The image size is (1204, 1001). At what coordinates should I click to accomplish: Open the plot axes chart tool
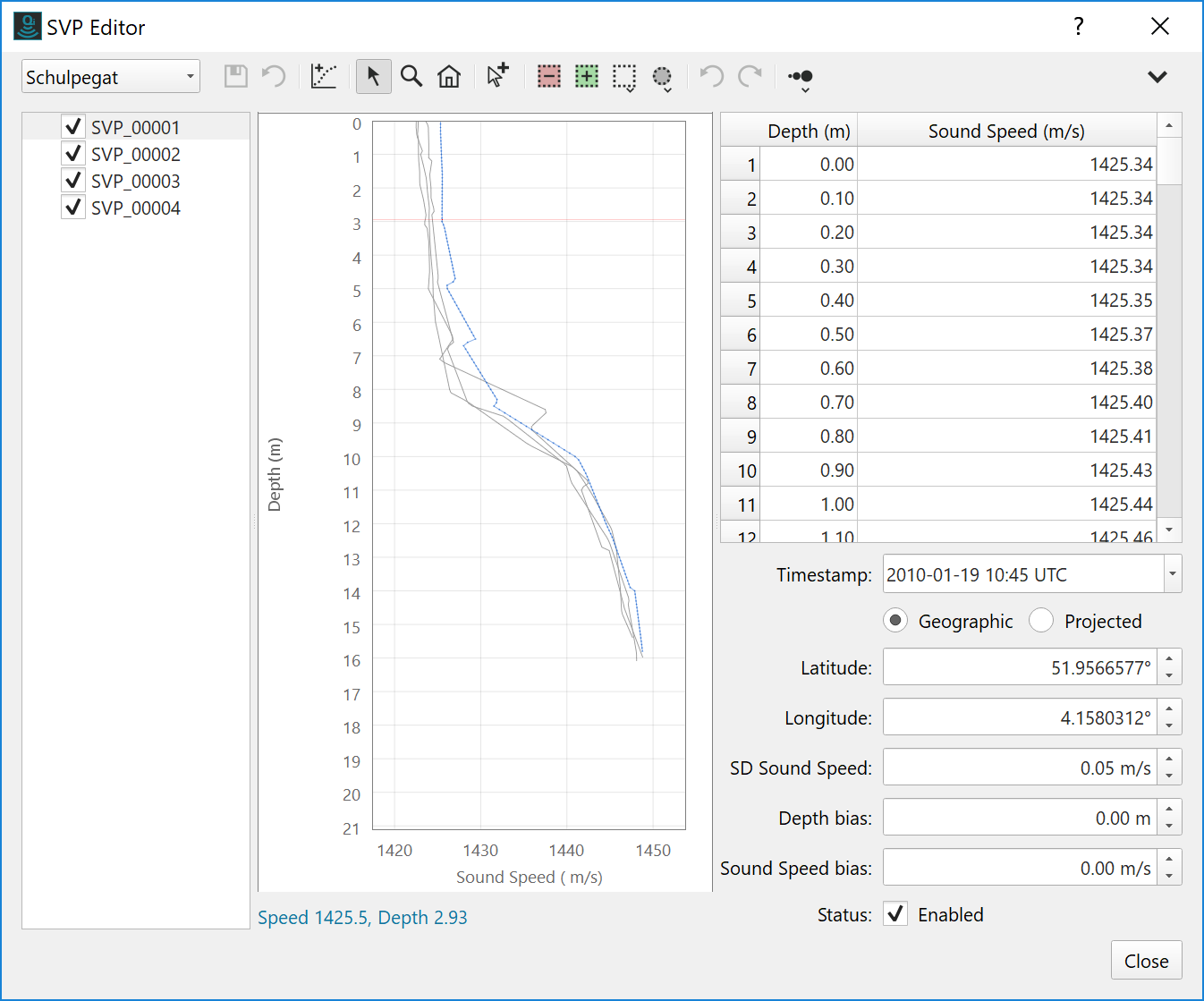(x=323, y=77)
